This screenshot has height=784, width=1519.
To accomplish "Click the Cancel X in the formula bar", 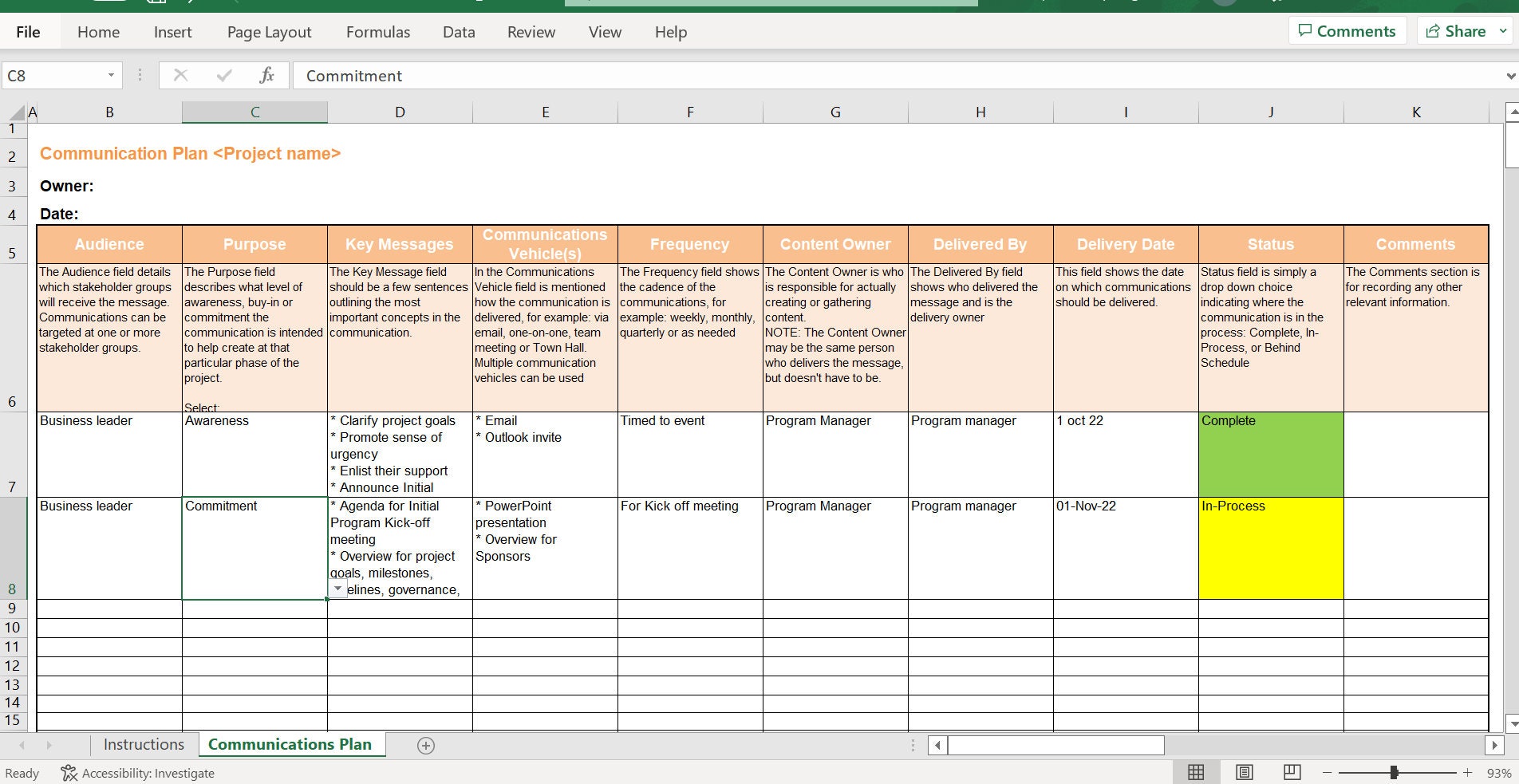I will pyautogui.click(x=181, y=75).
